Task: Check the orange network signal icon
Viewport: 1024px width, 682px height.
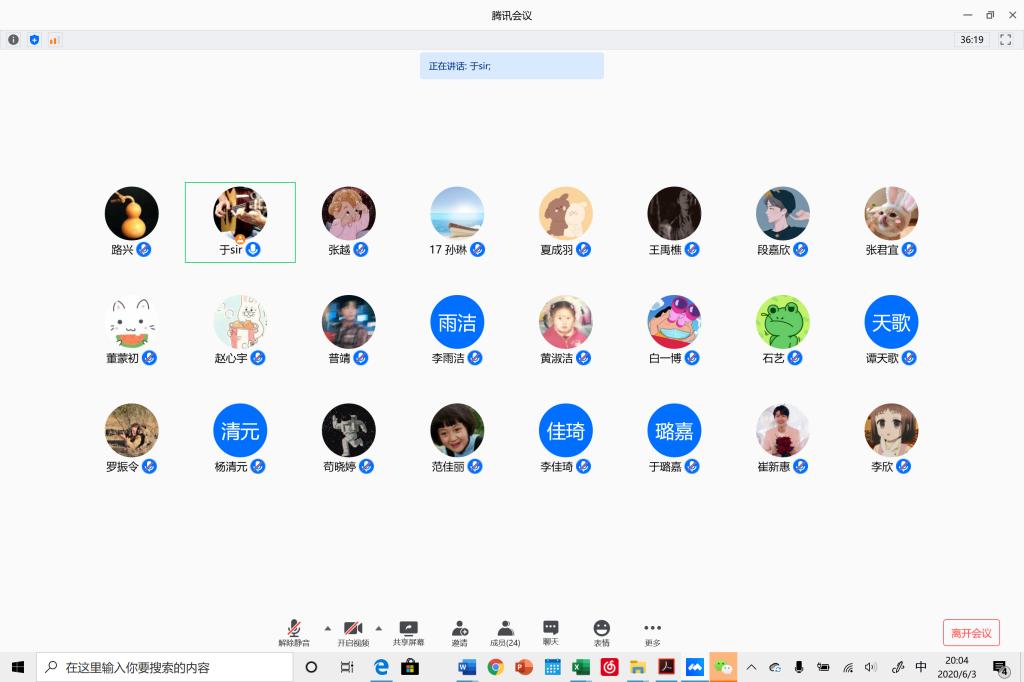Action: coord(54,40)
